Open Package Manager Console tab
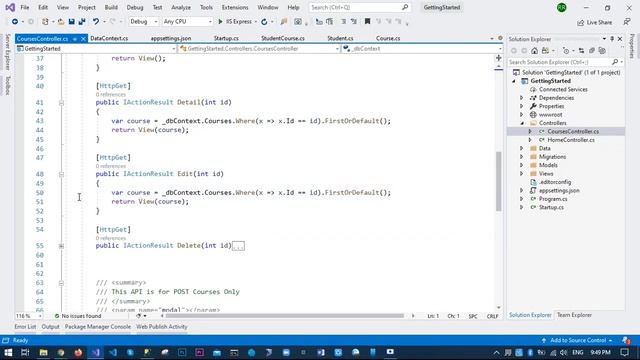 (x=98, y=327)
